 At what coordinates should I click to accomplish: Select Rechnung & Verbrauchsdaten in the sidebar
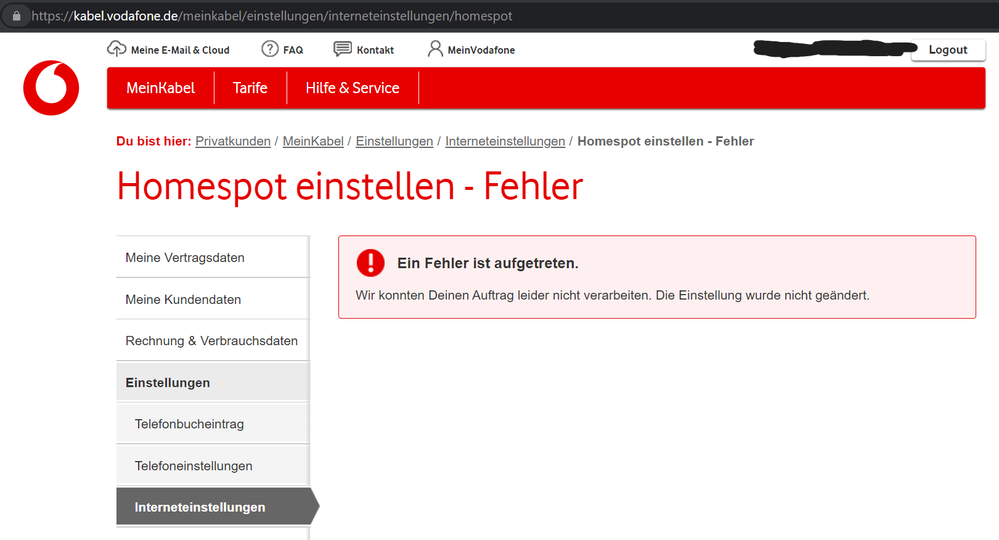(x=213, y=341)
